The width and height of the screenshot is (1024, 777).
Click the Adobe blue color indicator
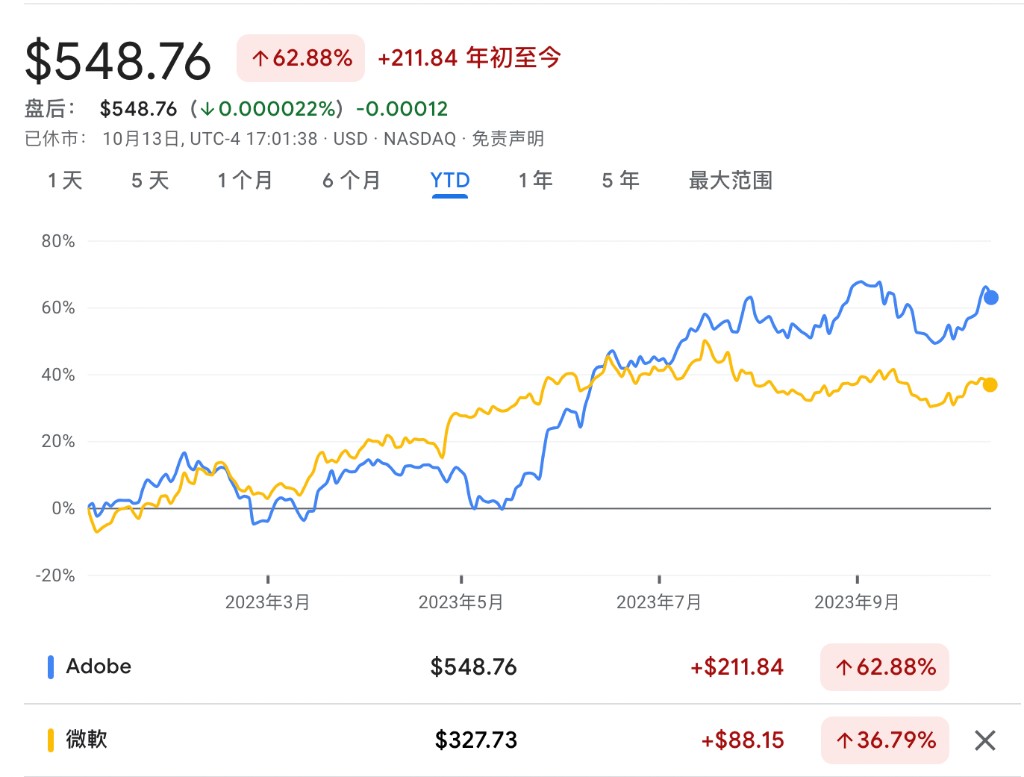click(x=51, y=666)
